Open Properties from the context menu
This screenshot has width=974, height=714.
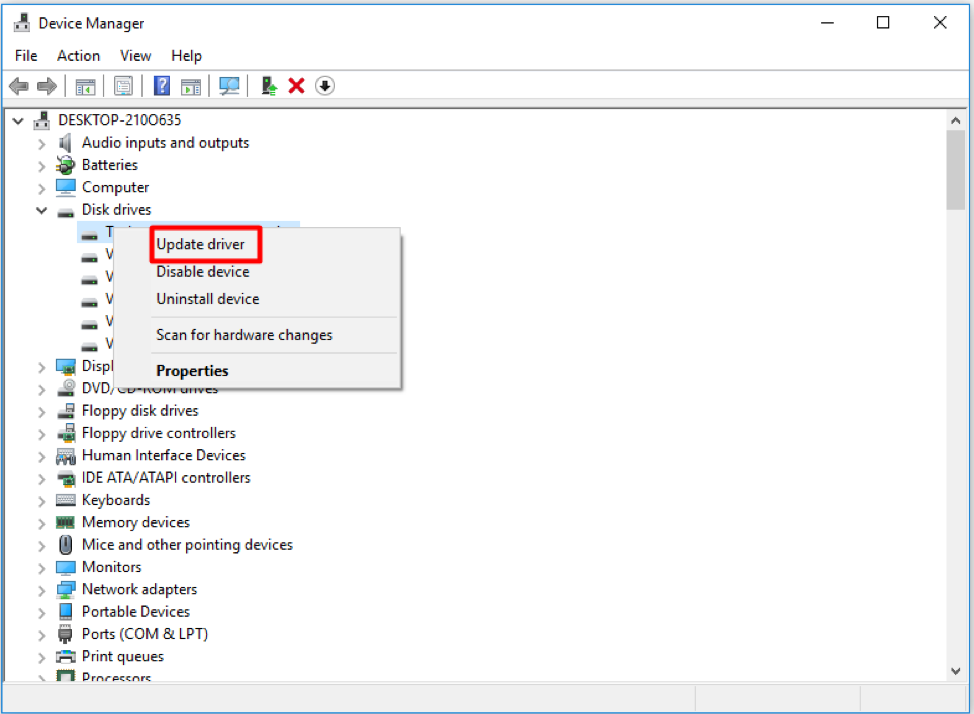[192, 371]
